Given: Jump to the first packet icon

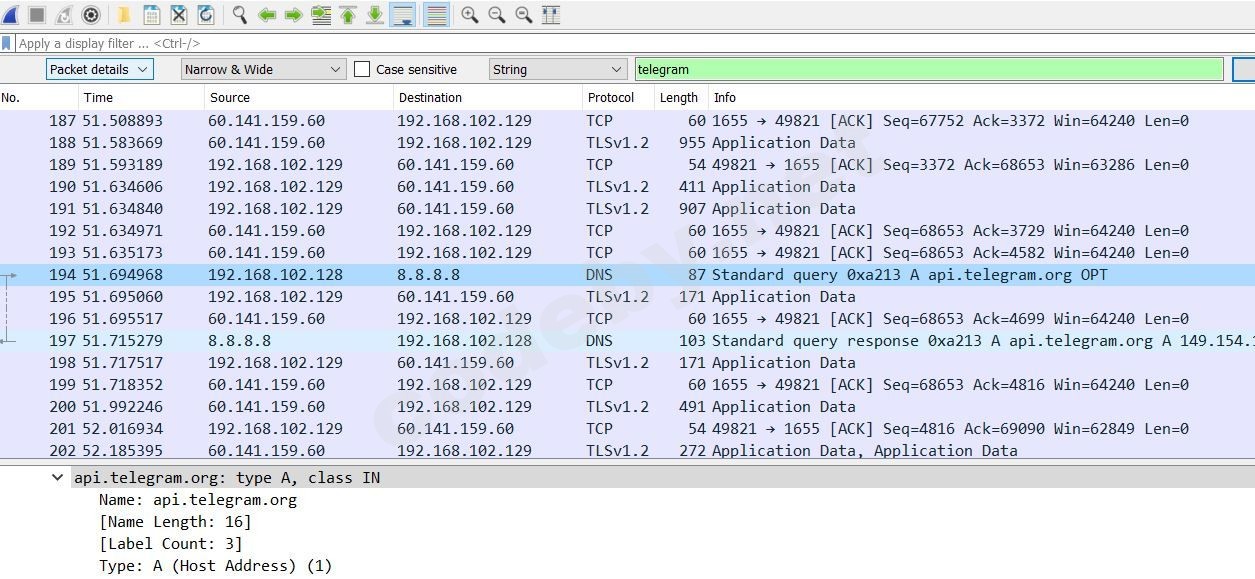Looking at the screenshot, I should (348, 15).
